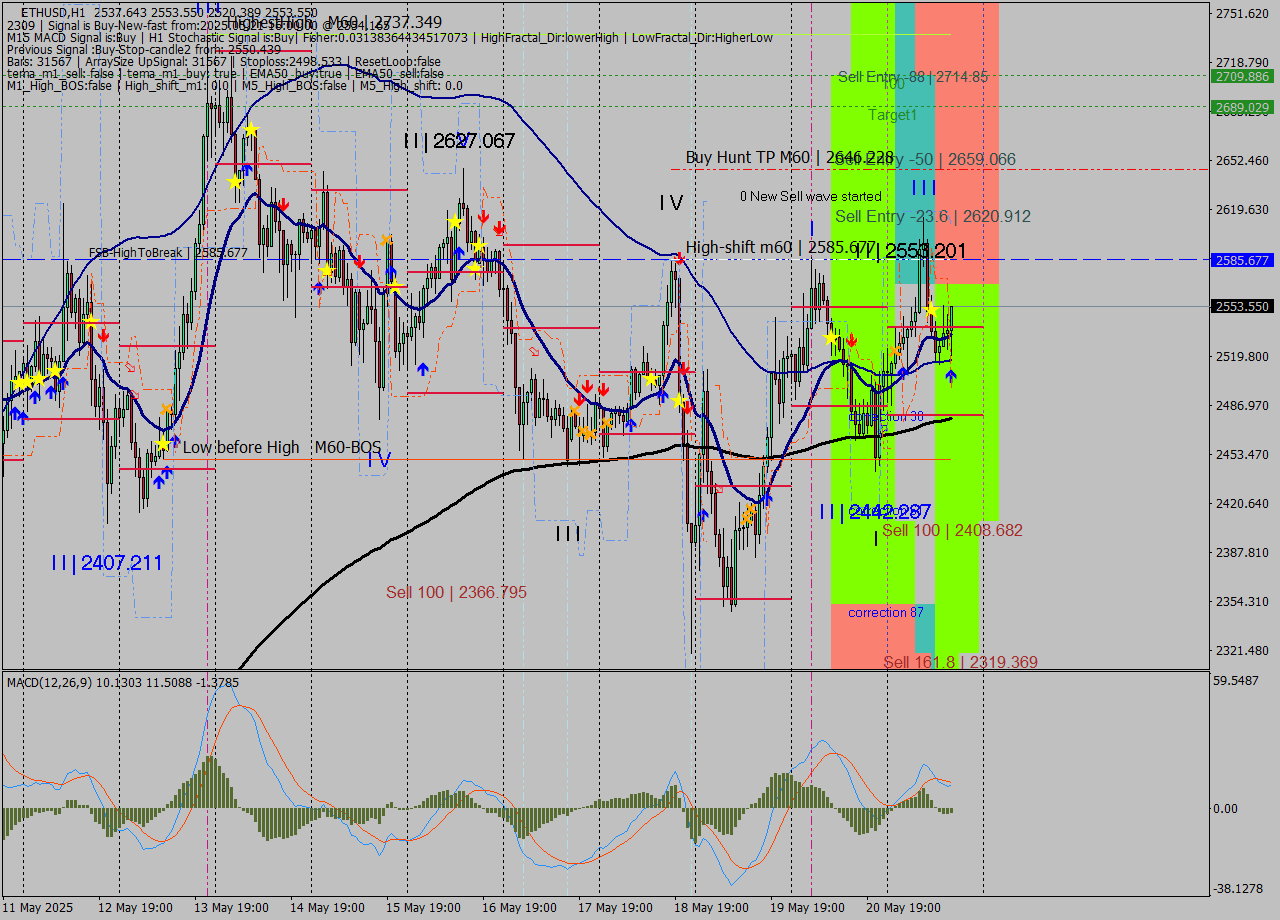Click the 'Target1' label in green zone
The width and height of the screenshot is (1280, 920).
[x=892, y=115]
